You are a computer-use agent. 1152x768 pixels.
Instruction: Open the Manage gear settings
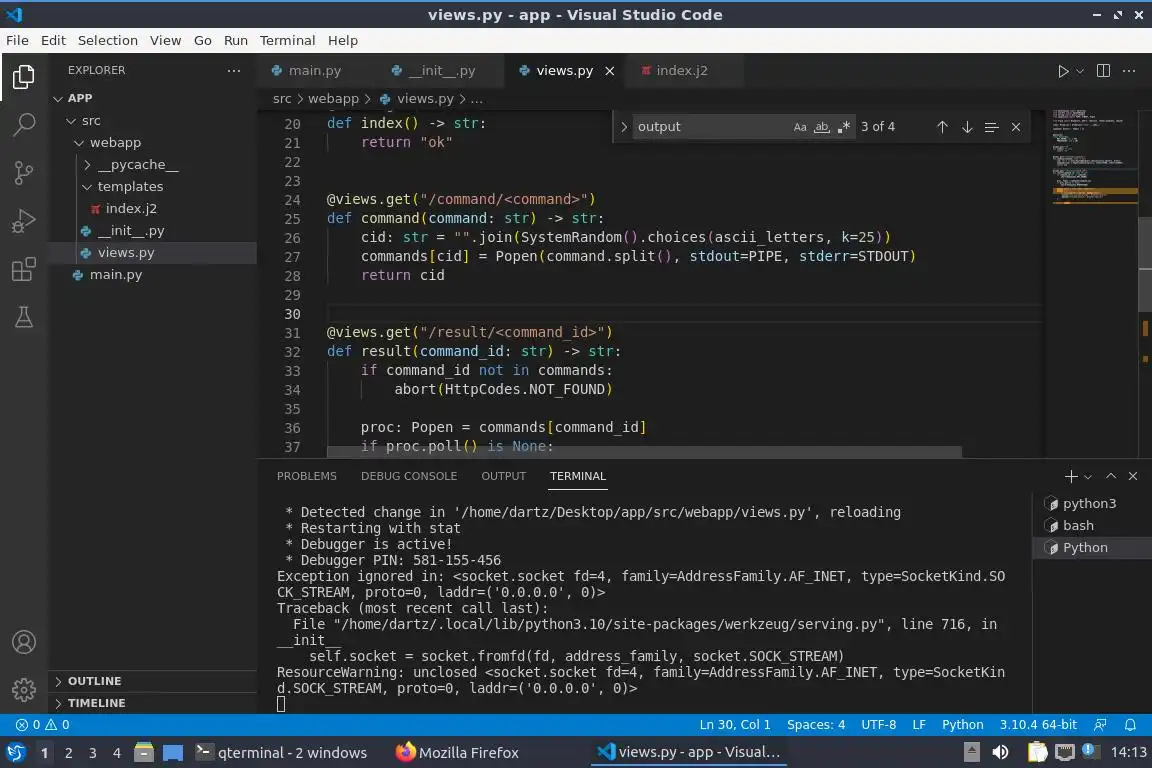tap(24, 690)
